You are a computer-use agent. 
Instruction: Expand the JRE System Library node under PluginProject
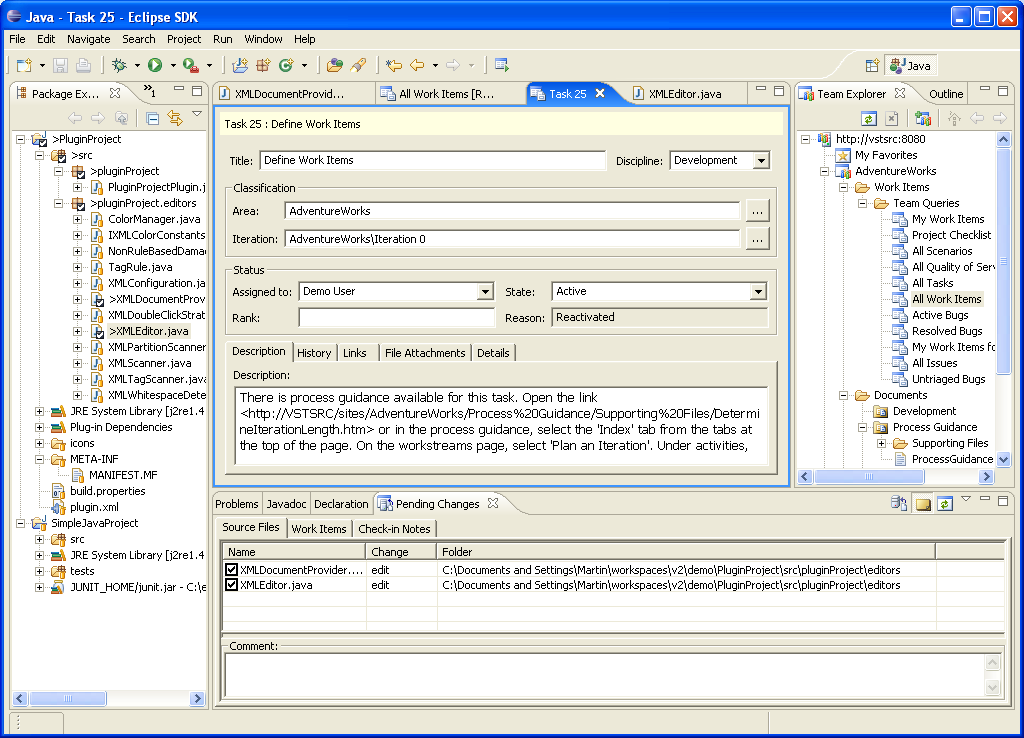click(x=39, y=411)
